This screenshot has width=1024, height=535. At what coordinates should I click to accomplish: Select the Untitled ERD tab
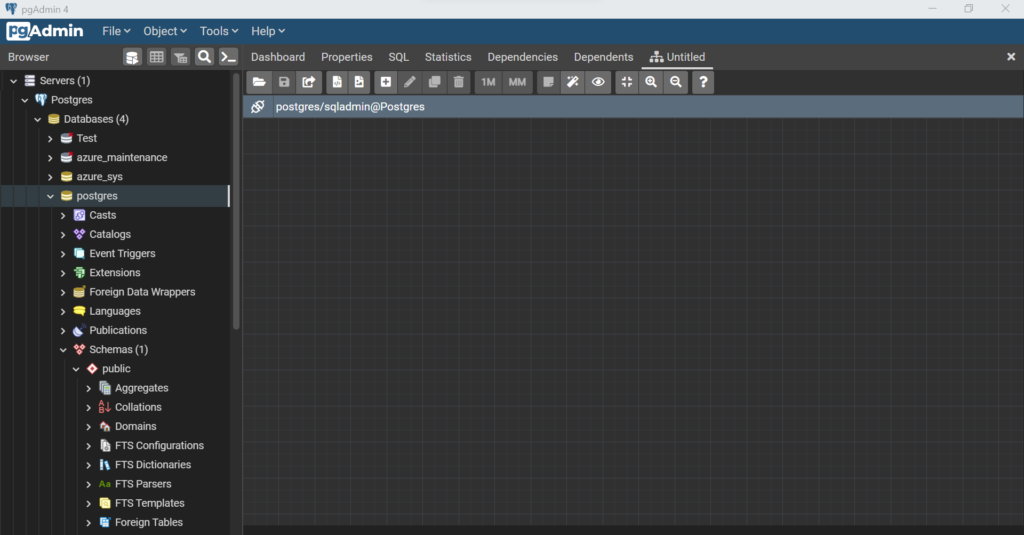click(677, 57)
